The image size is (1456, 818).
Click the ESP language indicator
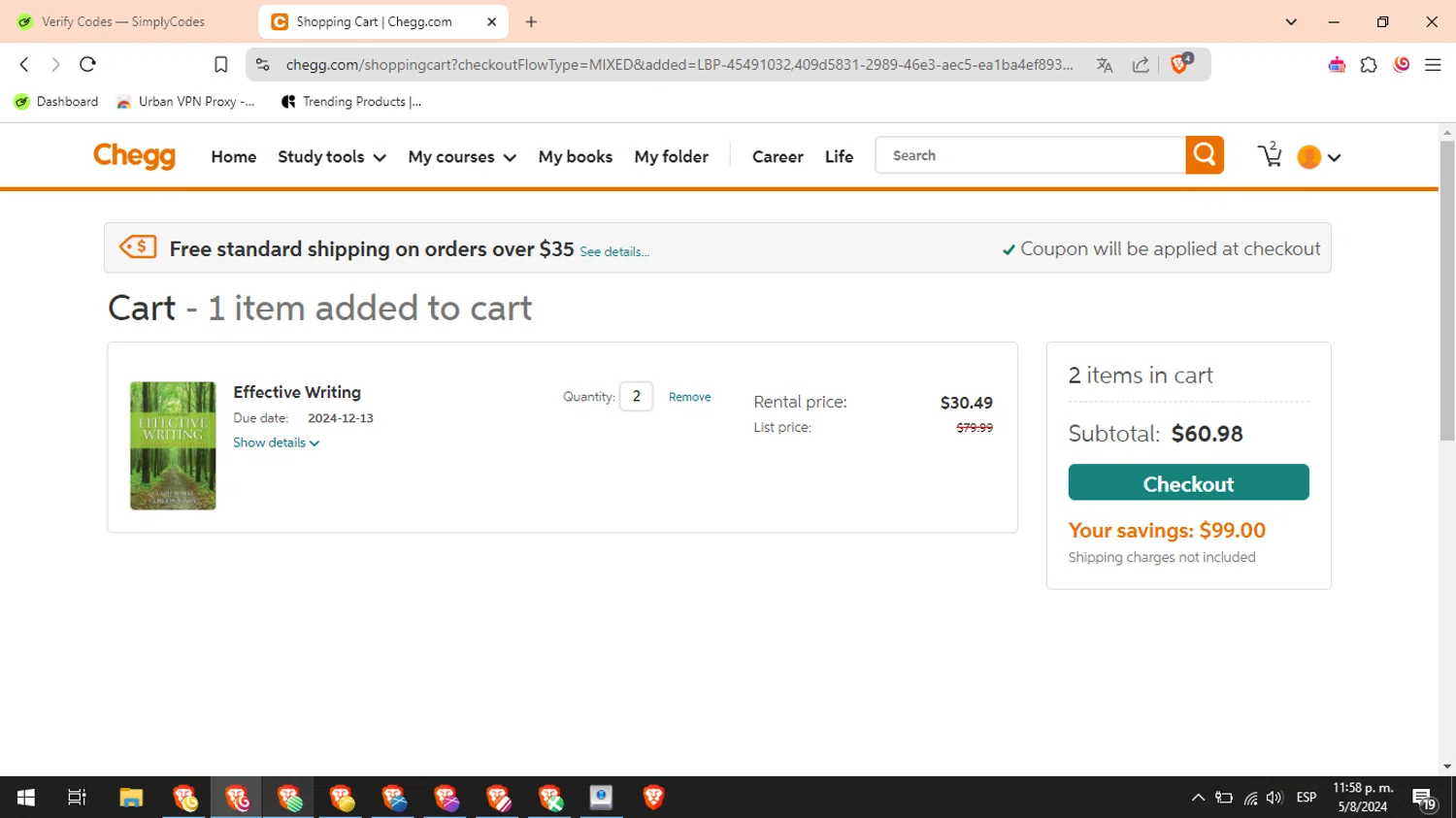coord(1307,798)
